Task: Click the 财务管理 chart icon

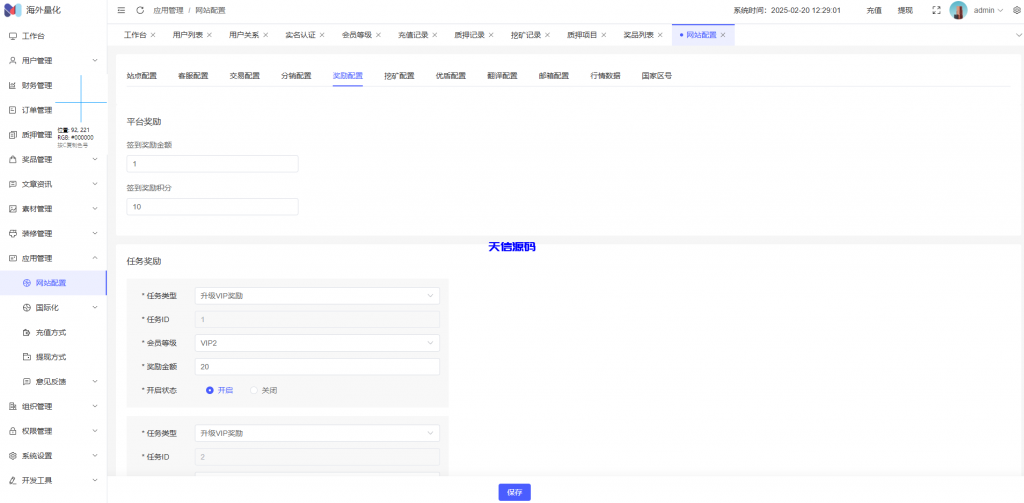Action: (12, 86)
